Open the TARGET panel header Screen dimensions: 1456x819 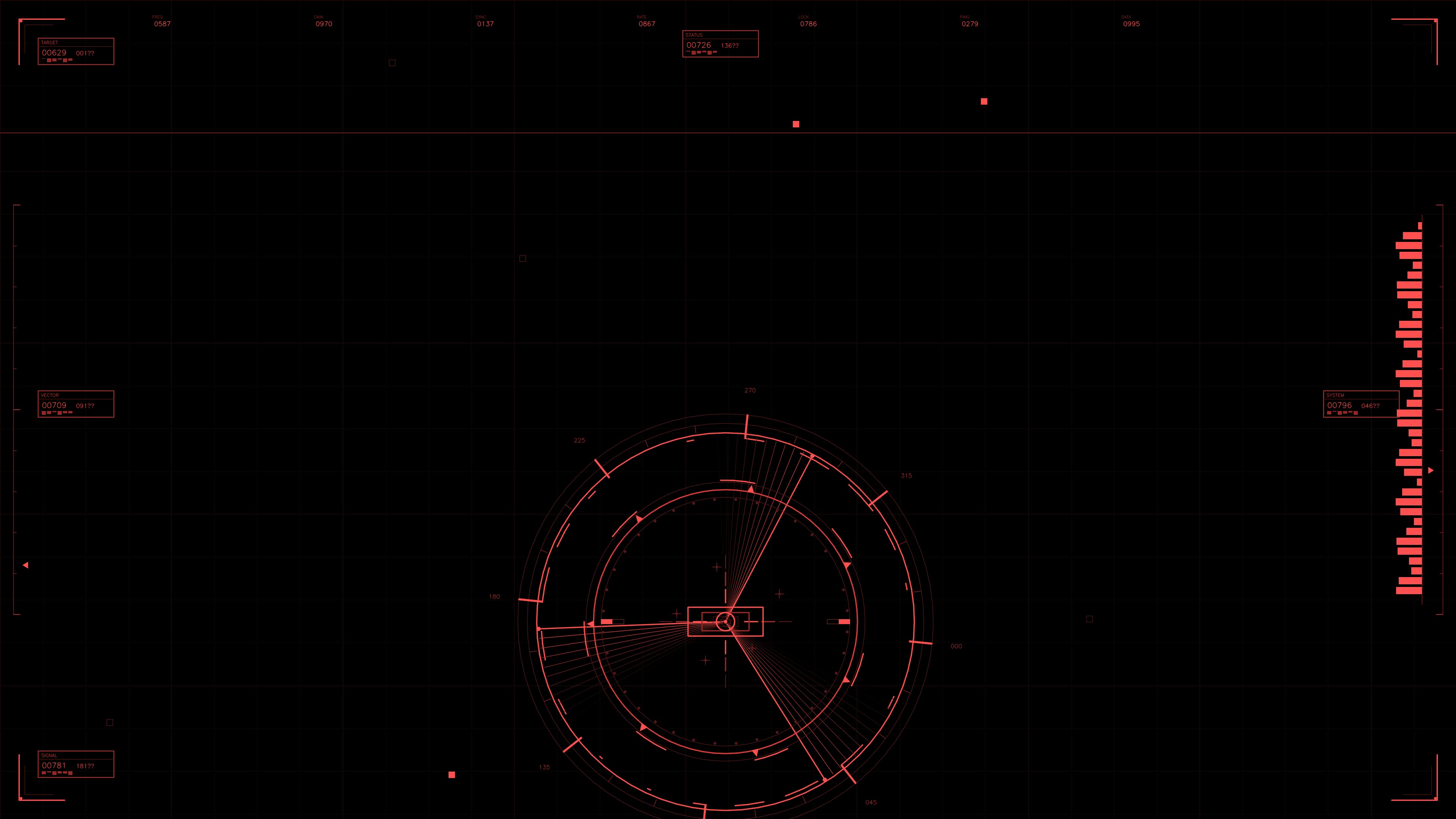pos(50,42)
